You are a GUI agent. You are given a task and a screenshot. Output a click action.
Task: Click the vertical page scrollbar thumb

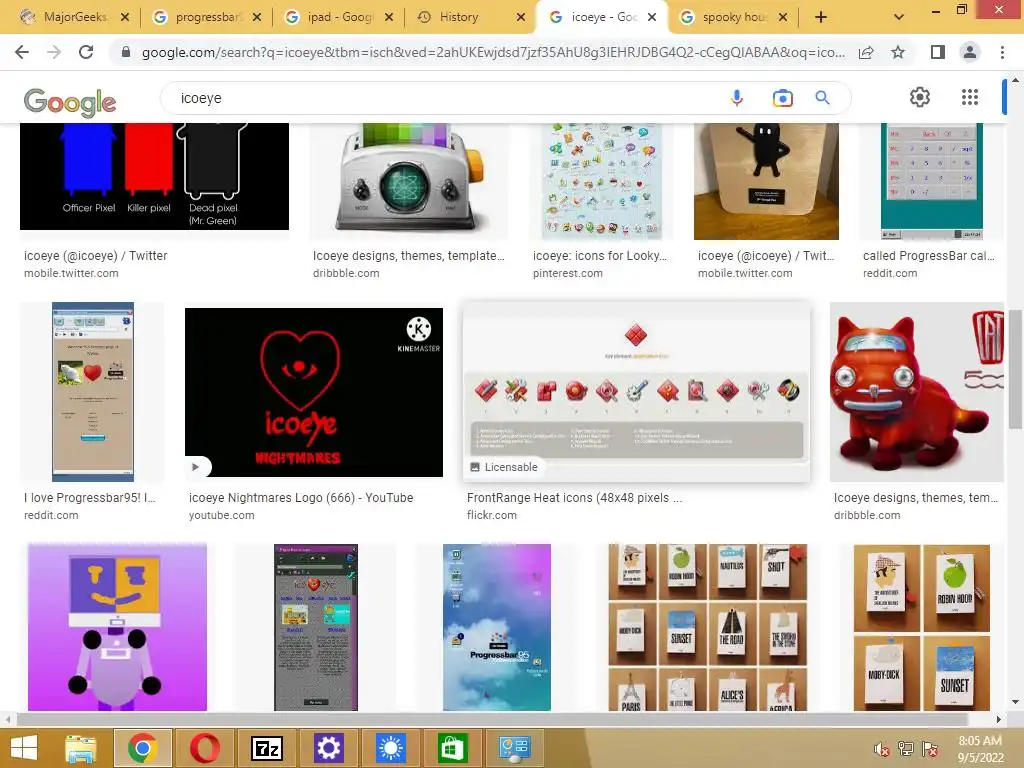pos(1015,370)
